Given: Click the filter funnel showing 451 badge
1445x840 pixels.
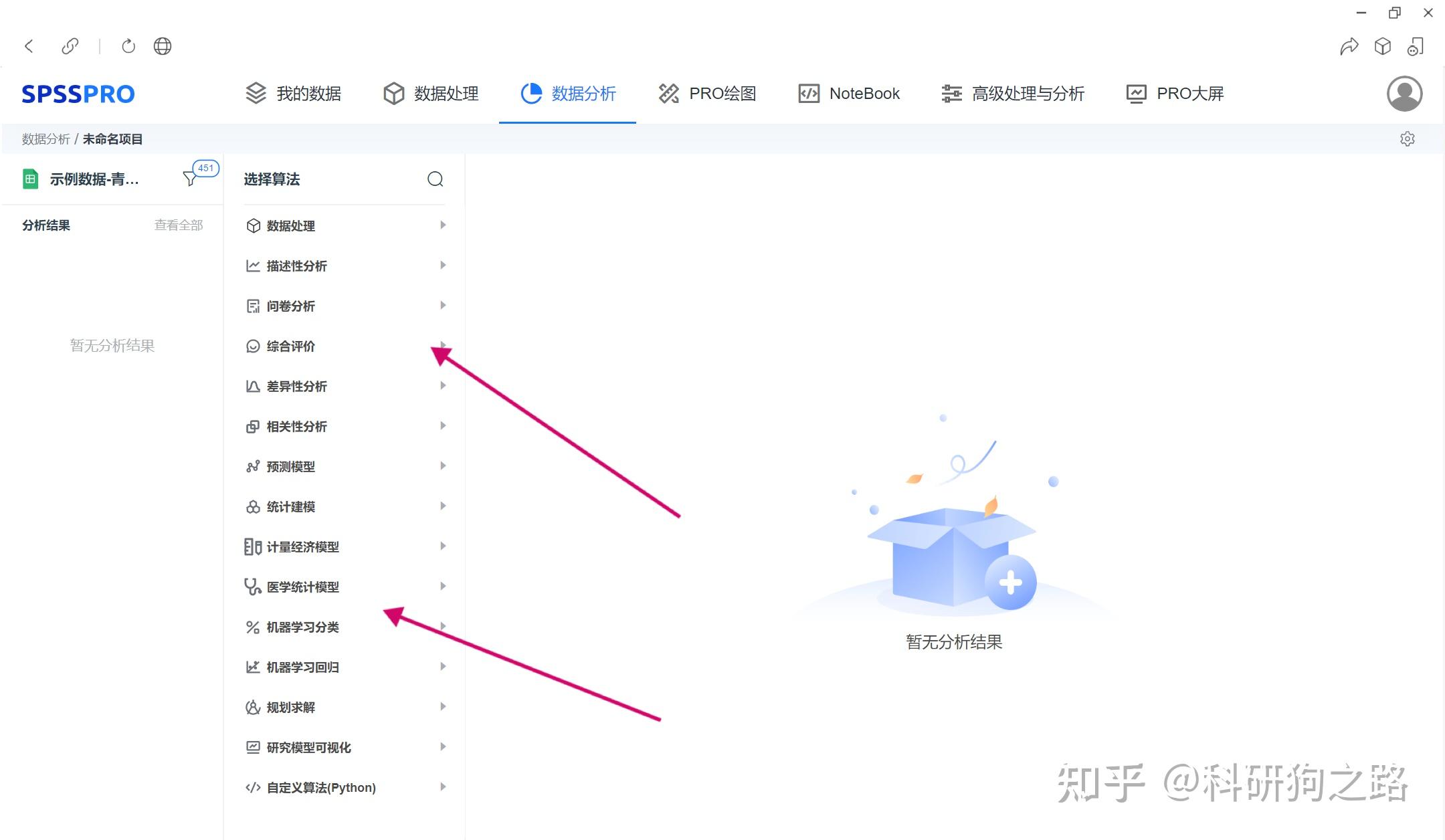Looking at the screenshot, I should [x=190, y=179].
